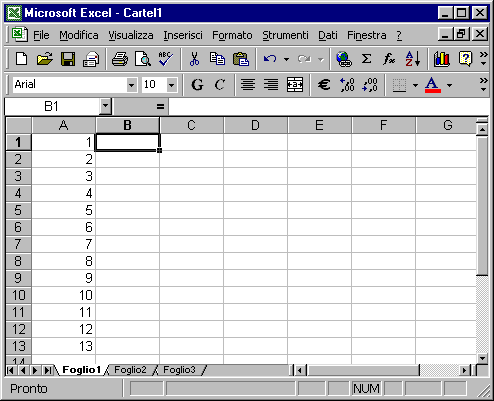494x401 pixels.
Task: Open the Formato menu
Action: (x=232, y=35)
